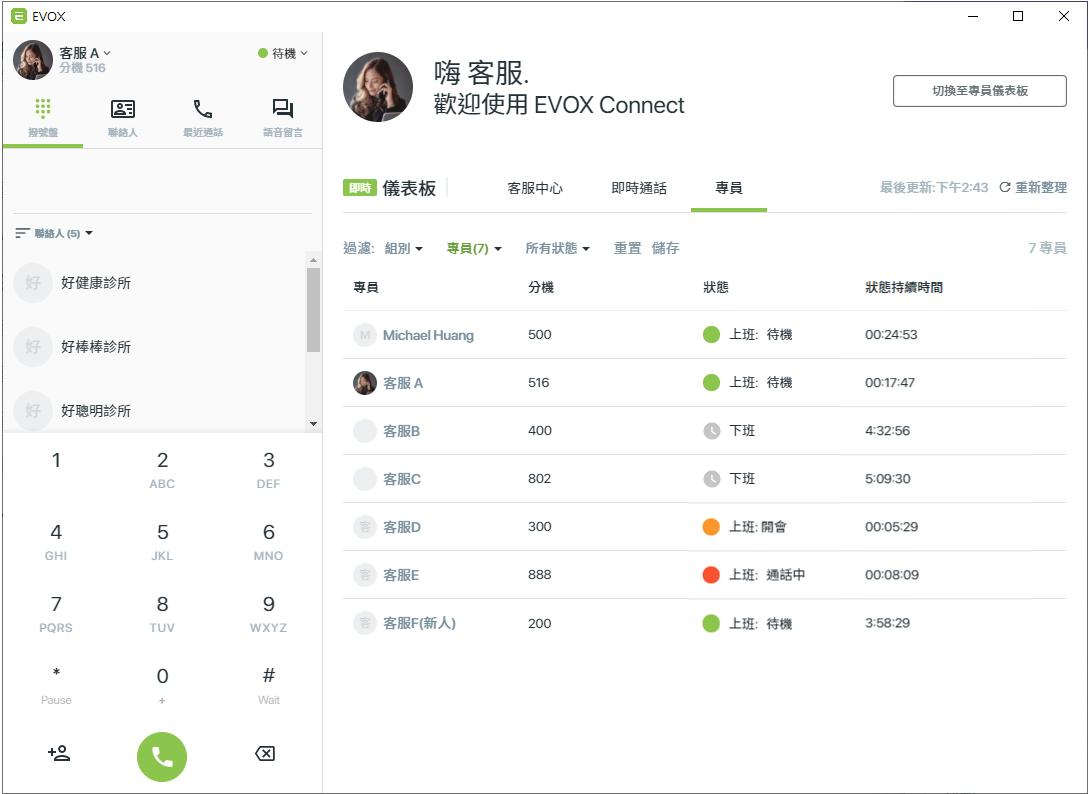Viewport: 1090px width, 794px height.
Task: Click 客服 A avatar in agent table
Action: coord(365,383)
